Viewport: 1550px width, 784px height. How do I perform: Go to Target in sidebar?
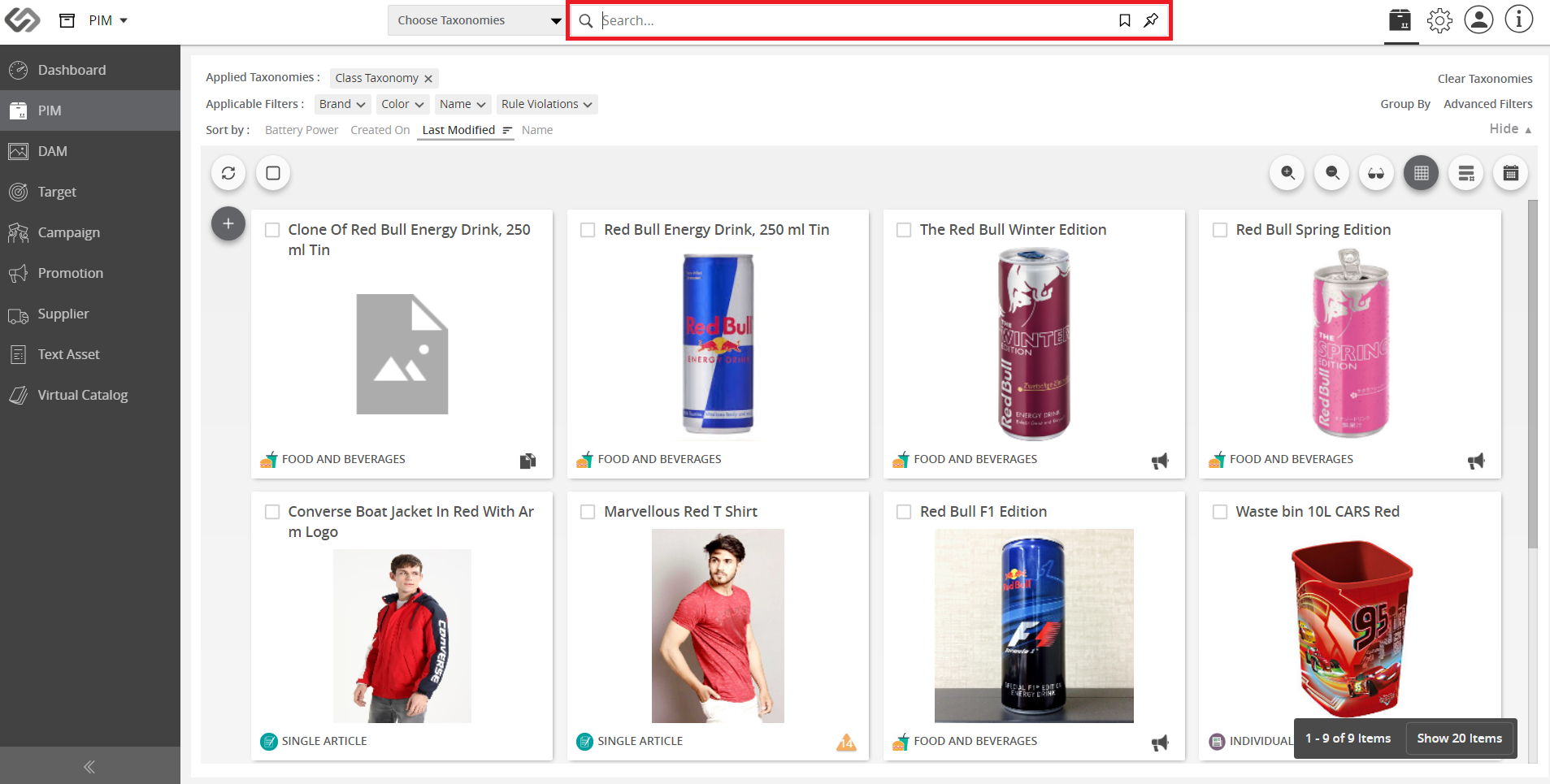point(90,192)
